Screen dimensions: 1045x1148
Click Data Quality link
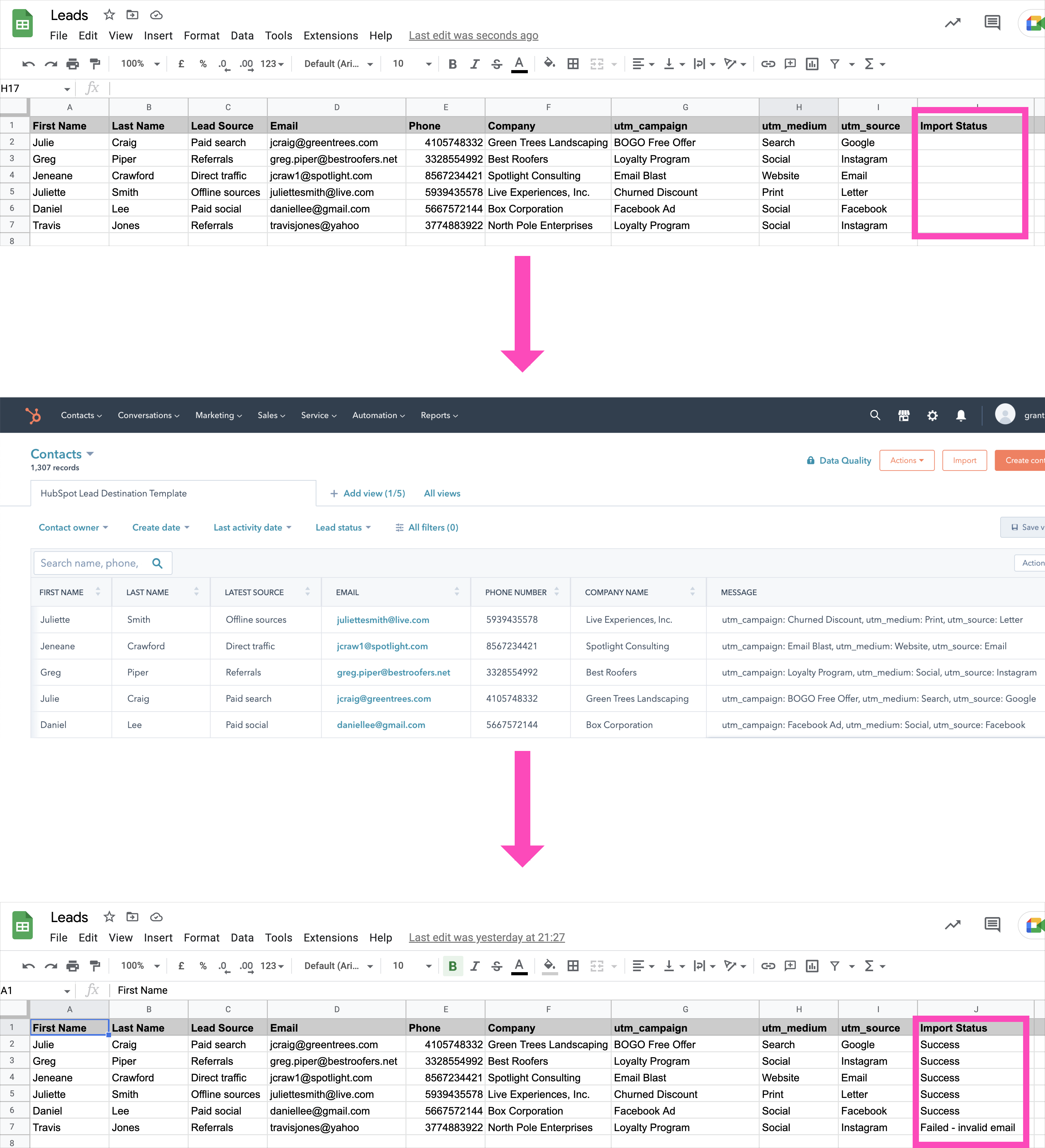tap(838, 460)
